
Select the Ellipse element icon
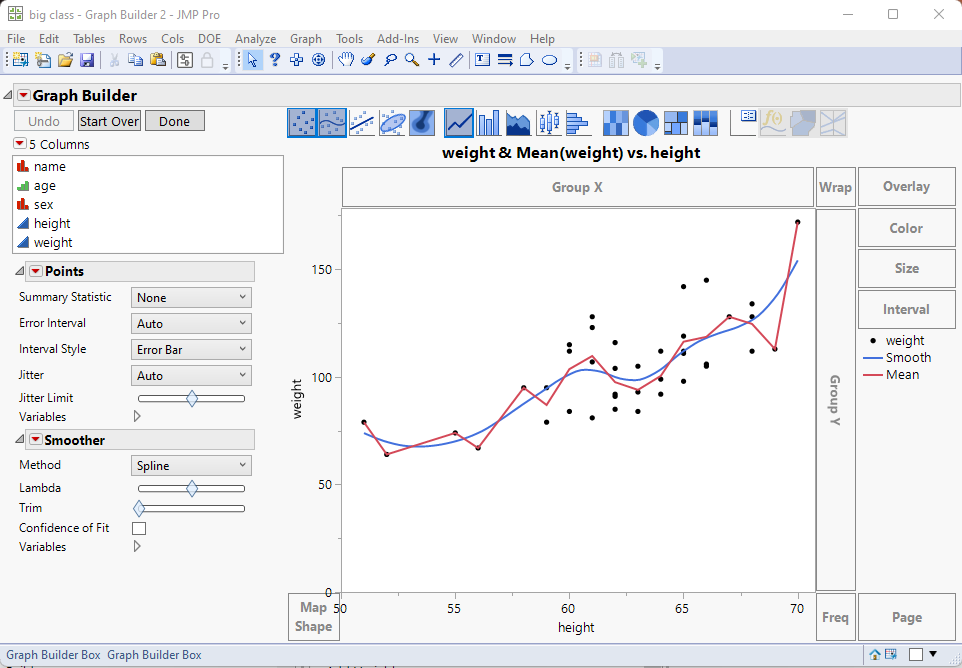click(x=392, y=122)
